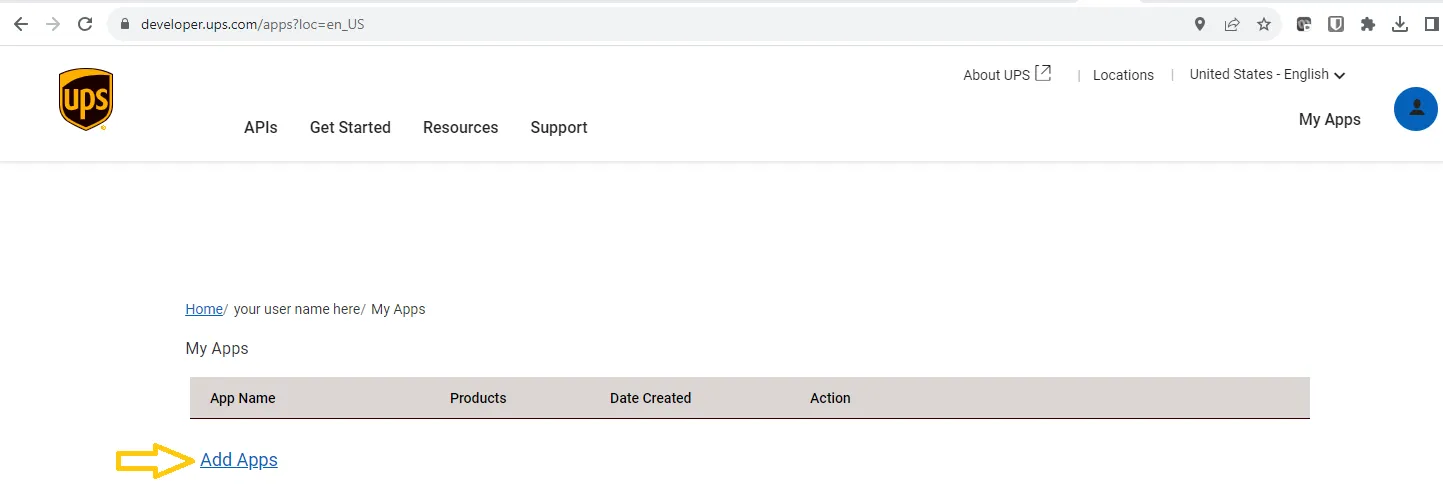The image size is (1443, 498).
Task: Open the APIs menu
Action: [261, 127]
